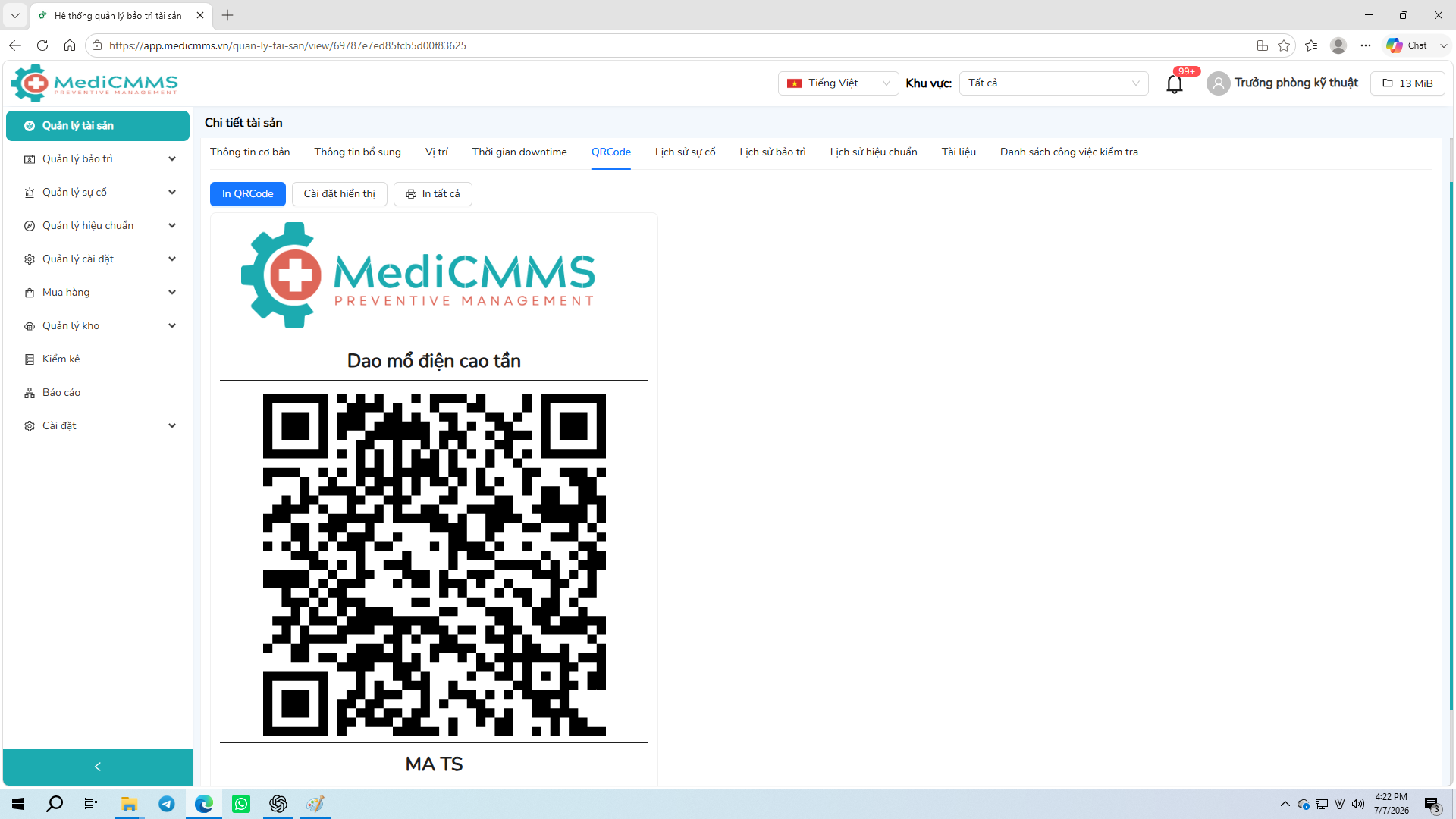Click In tất cả print button
Image resolution: width=1456 pixels, height=819 pixels.
tap(433, 194)
